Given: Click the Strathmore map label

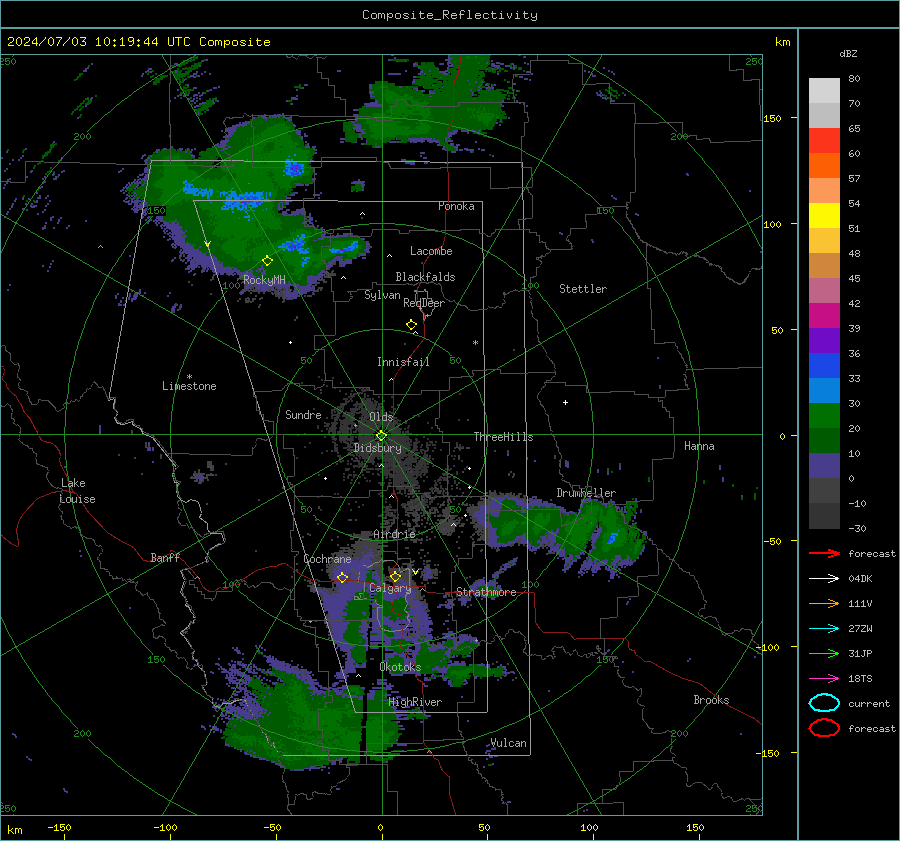Looking at the screenshot, I should tap(486, 592).
